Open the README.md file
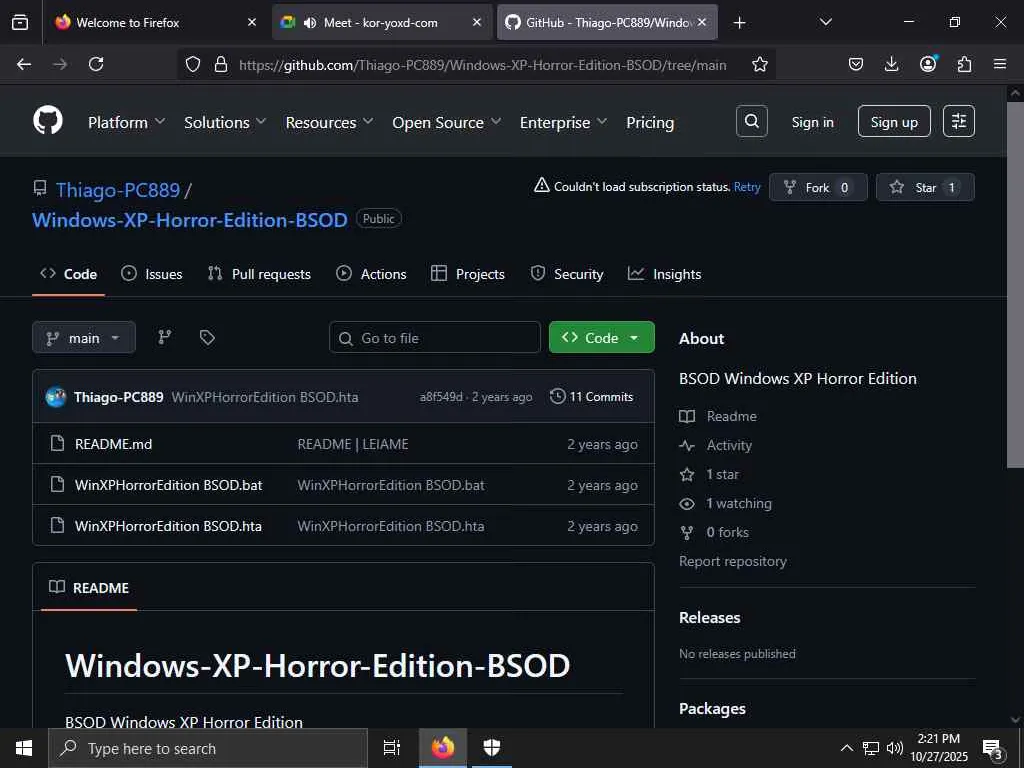This screenshot has height=768, width=1024. click(x=113, y=444)
